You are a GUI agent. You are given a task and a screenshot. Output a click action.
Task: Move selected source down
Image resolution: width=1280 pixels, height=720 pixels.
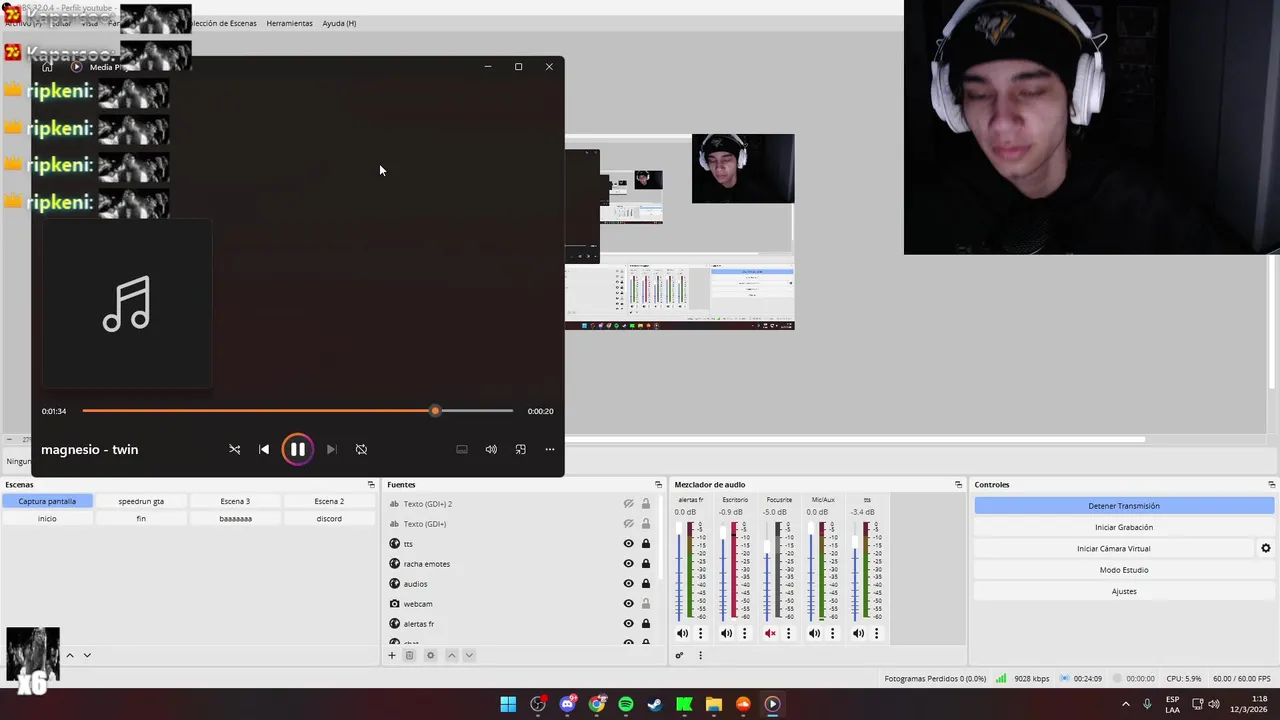point(469,655)
